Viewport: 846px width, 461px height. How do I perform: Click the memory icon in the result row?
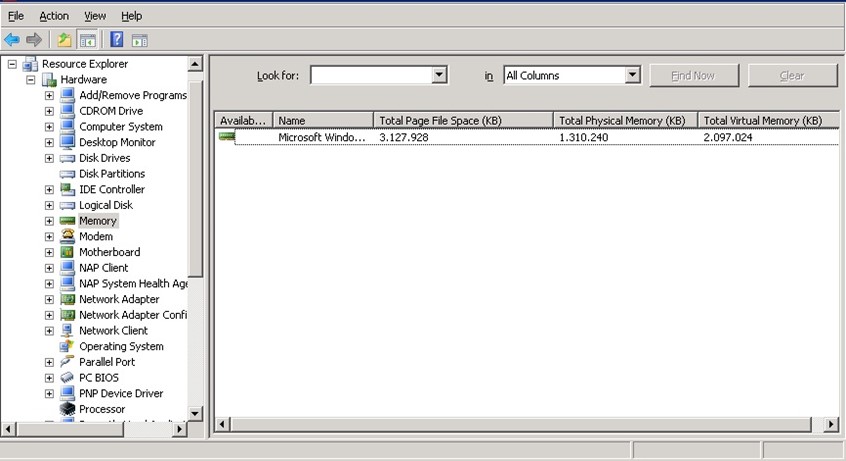227,137
